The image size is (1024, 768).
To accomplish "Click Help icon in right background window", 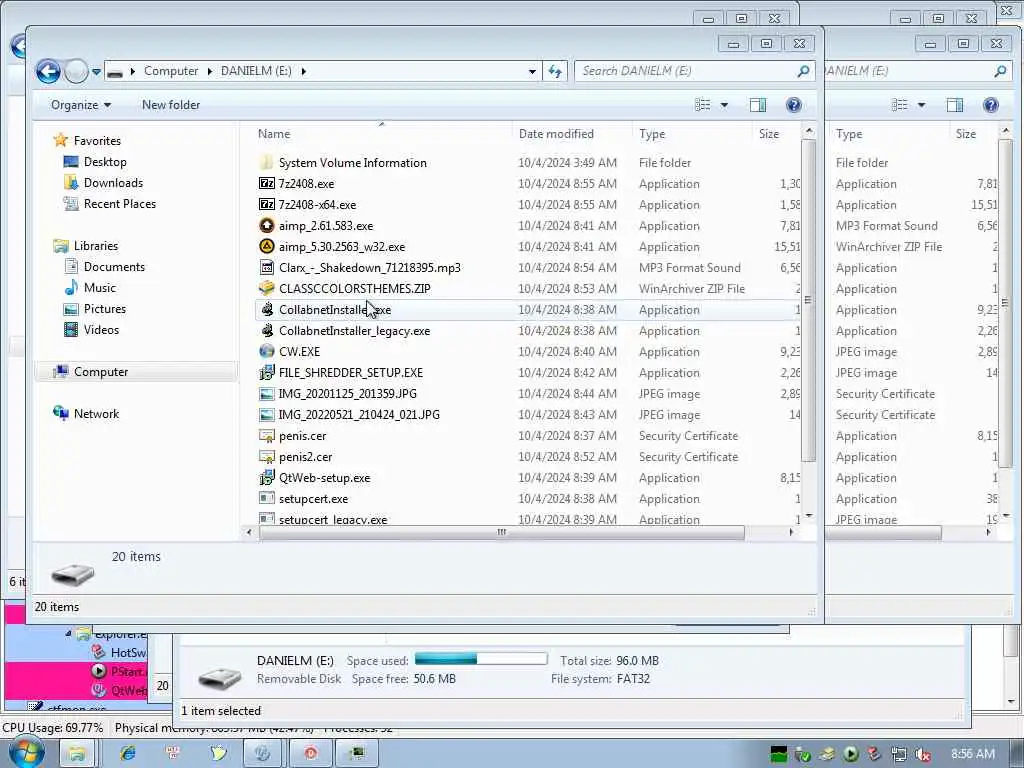I will (990, 105).
